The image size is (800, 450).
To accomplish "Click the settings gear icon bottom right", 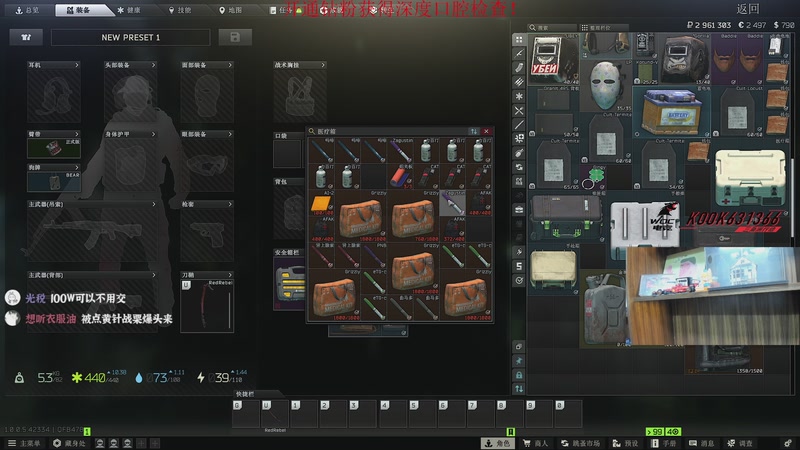I will point(788,443).
